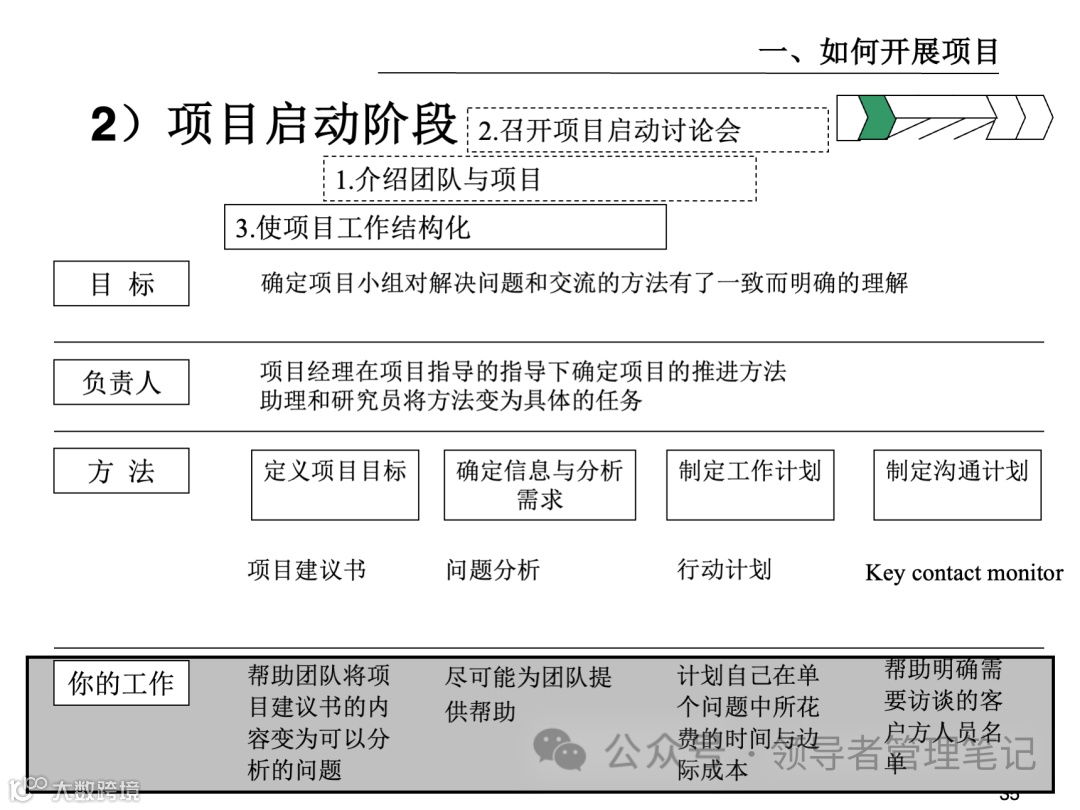Click the 定义项目目标 method box
The height and width of the screenshot is (810, 1080).
(x=335, y=485)
